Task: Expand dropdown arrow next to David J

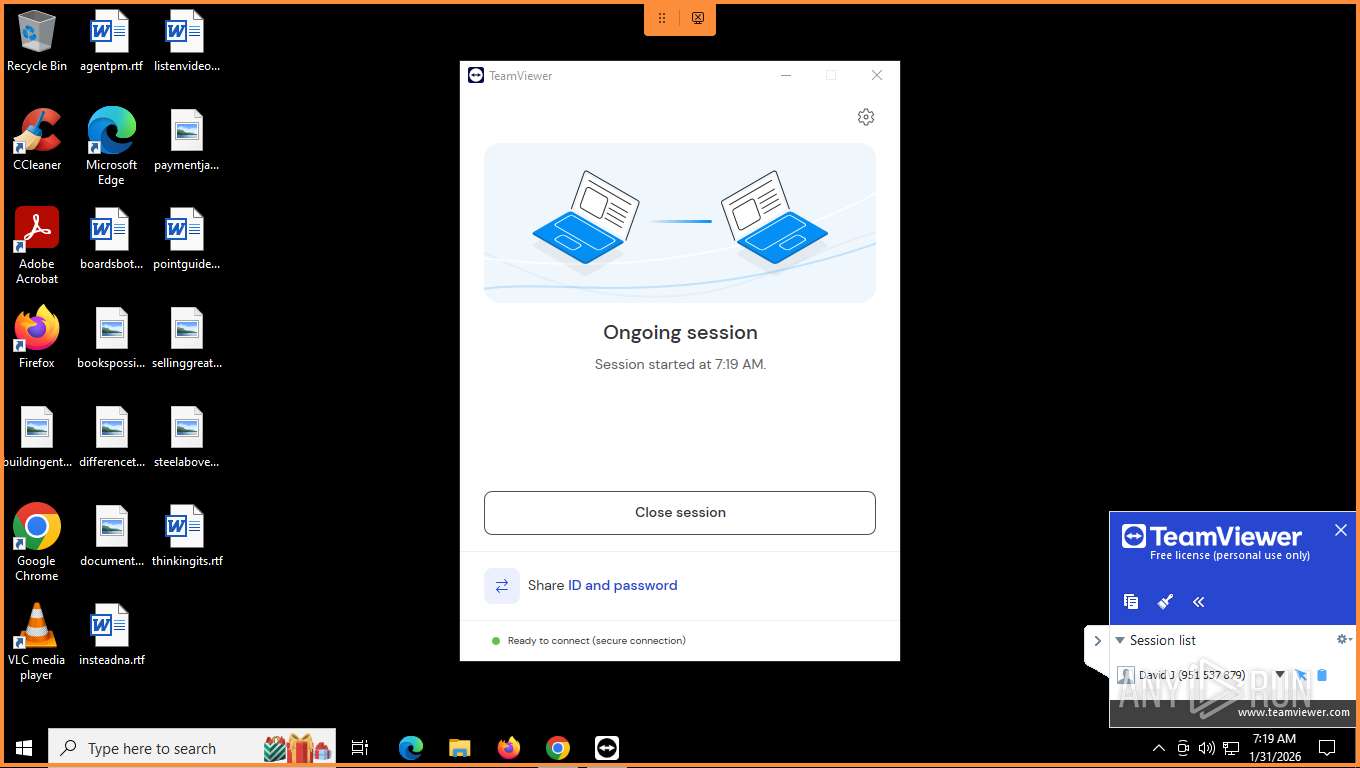Action: coord(1280,675)
